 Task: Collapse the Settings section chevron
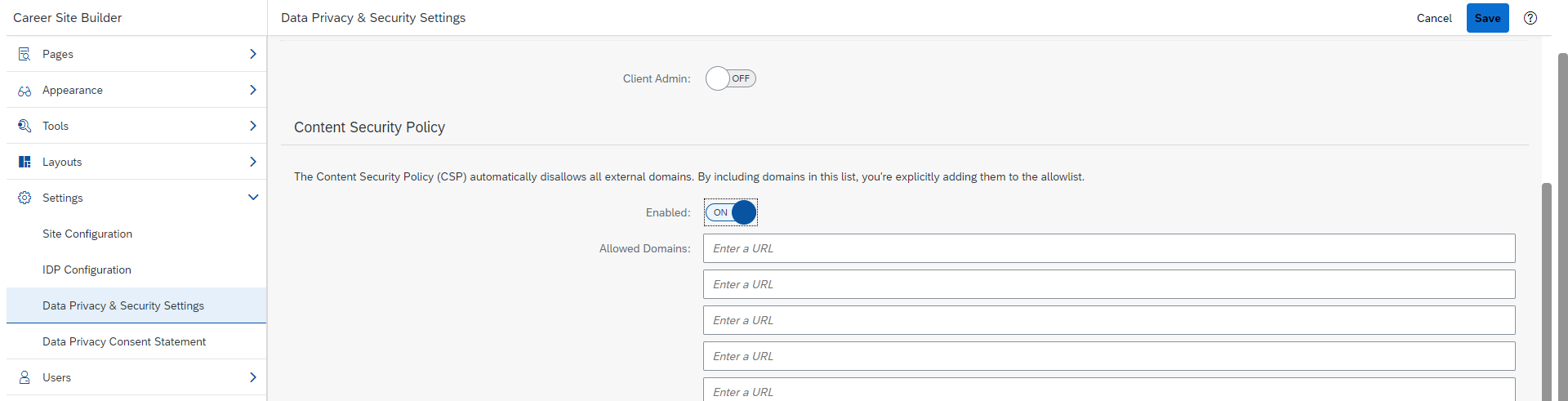click(253, 198)
